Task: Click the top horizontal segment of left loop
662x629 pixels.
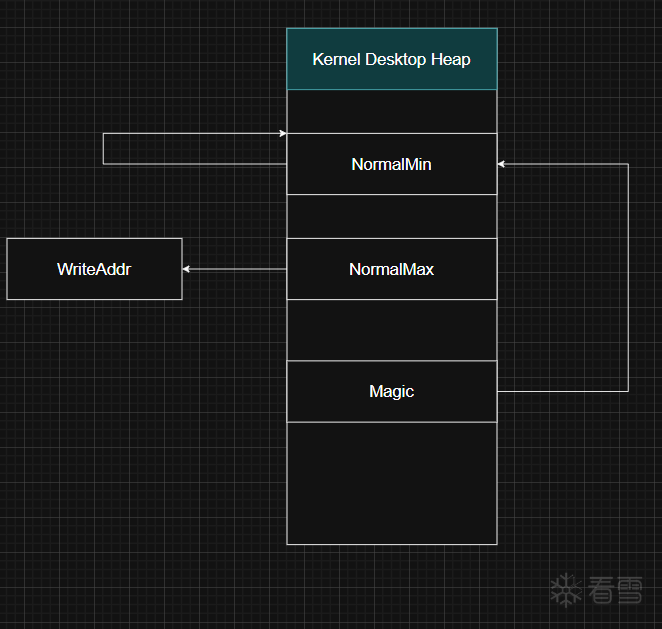Action: point(190,133)
